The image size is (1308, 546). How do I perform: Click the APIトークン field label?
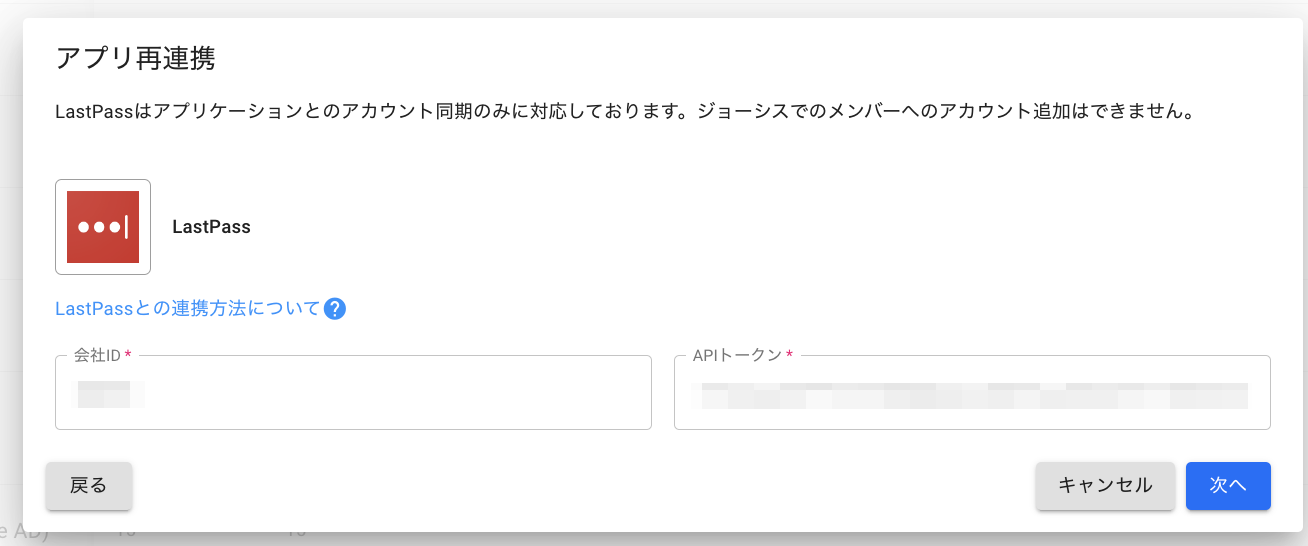pos(736,356)
